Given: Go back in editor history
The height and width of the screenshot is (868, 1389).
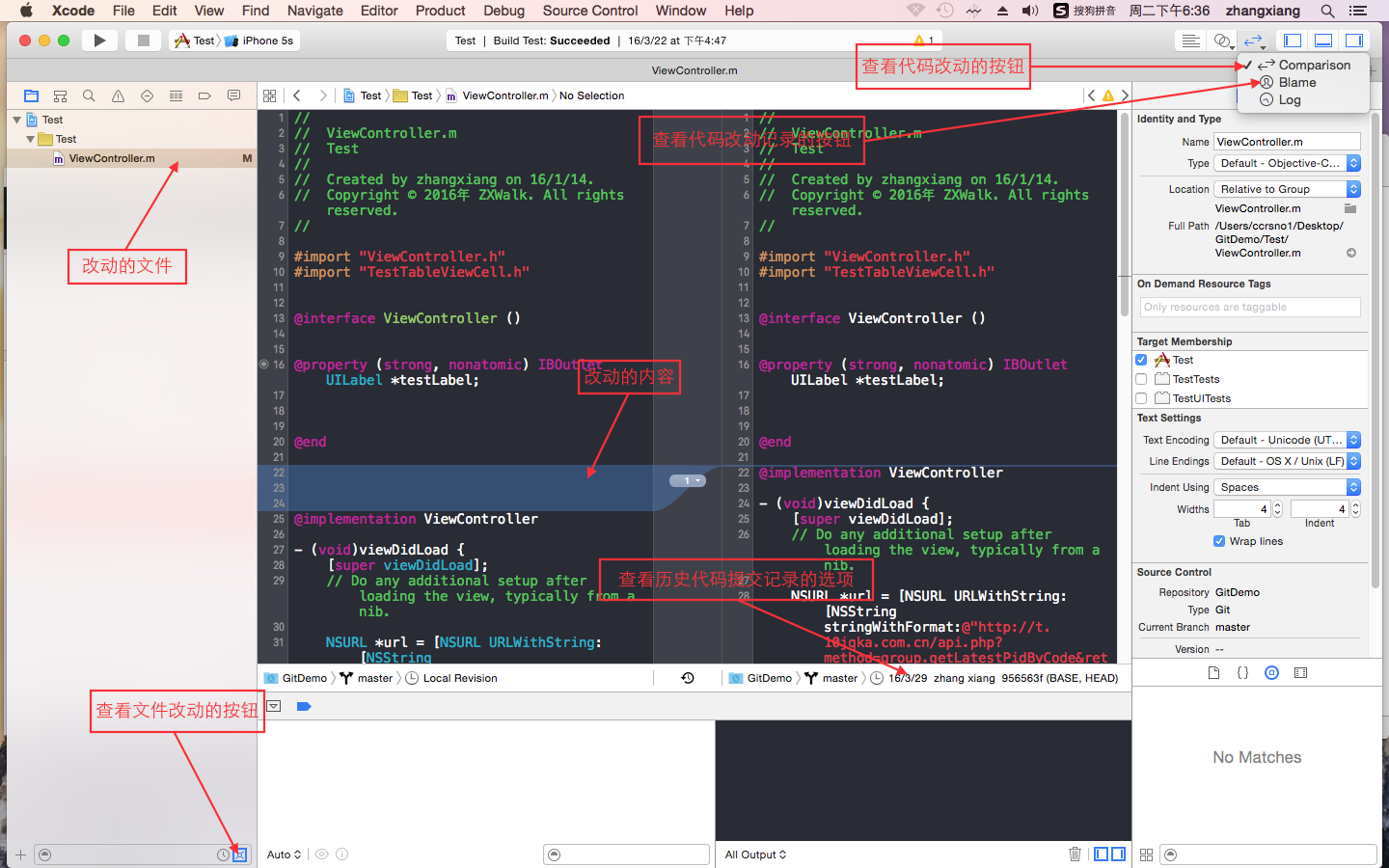Looking at the screenshot, I should tap(297, 95).
